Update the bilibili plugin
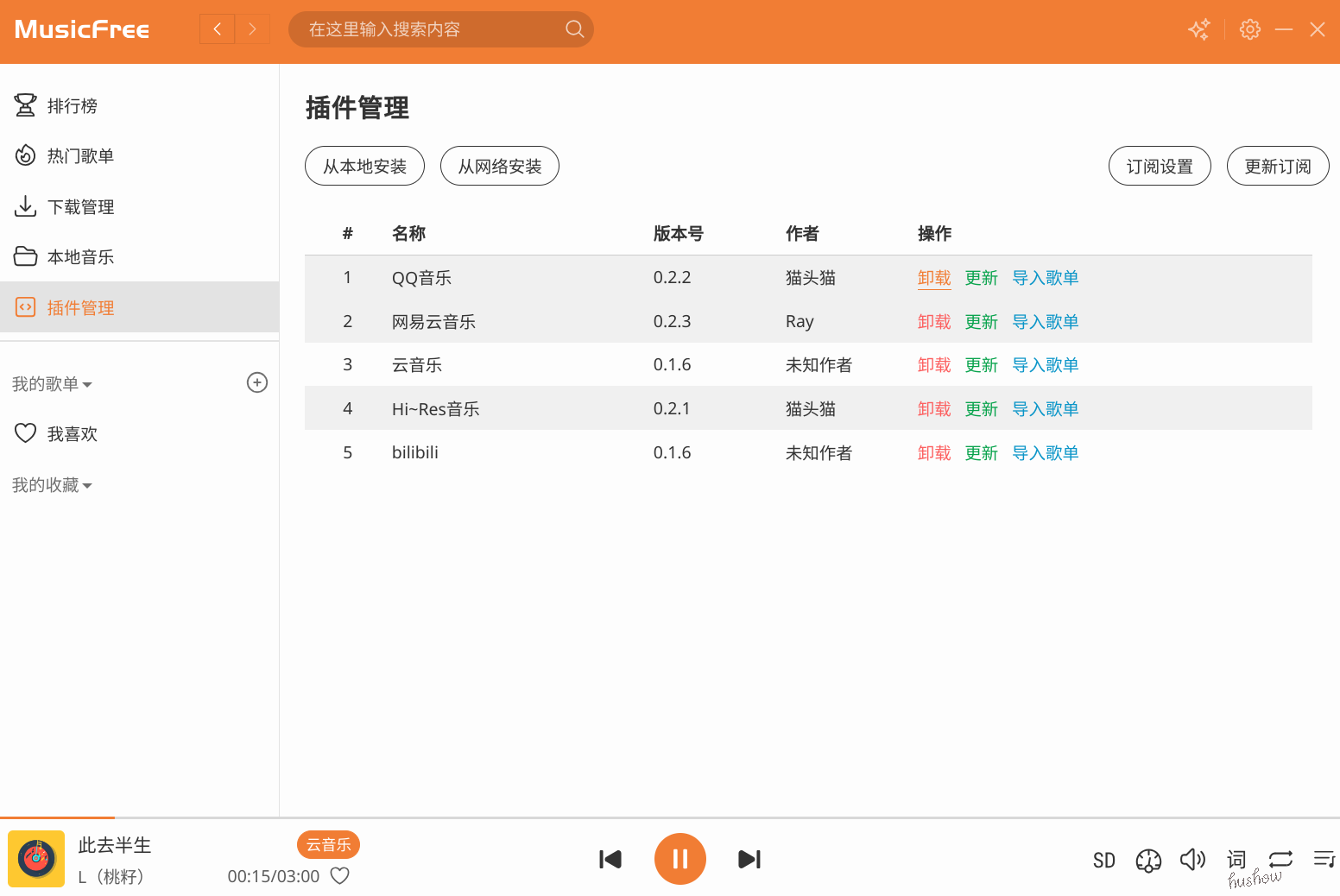 coord(982,453)
